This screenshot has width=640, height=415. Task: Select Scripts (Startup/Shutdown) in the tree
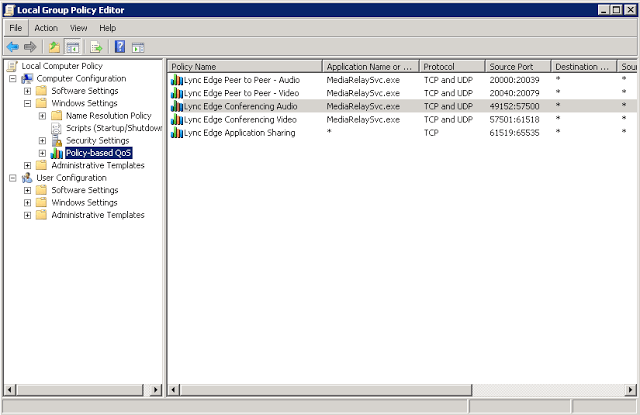pos(113,128)
